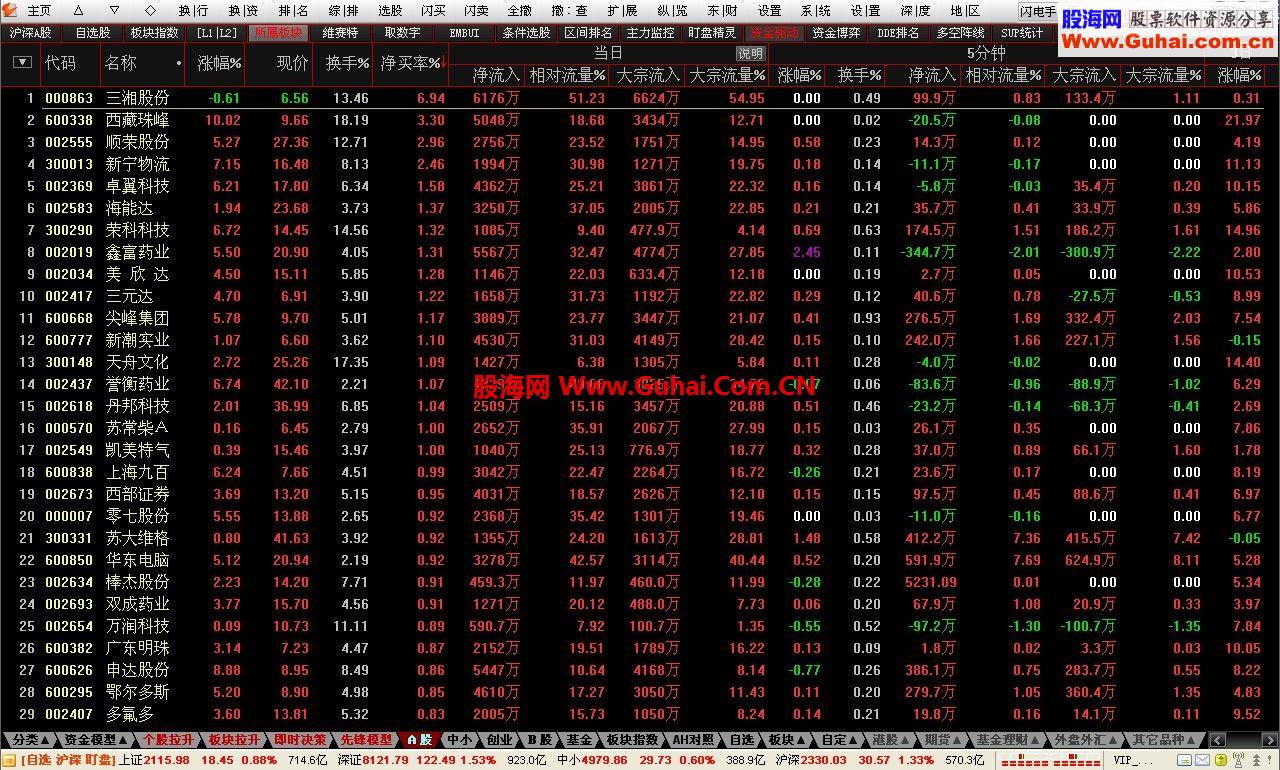This screenshot has width=1280, height=770.
Task: Expand the 港股 bottom menu
Action: [891, 740]
